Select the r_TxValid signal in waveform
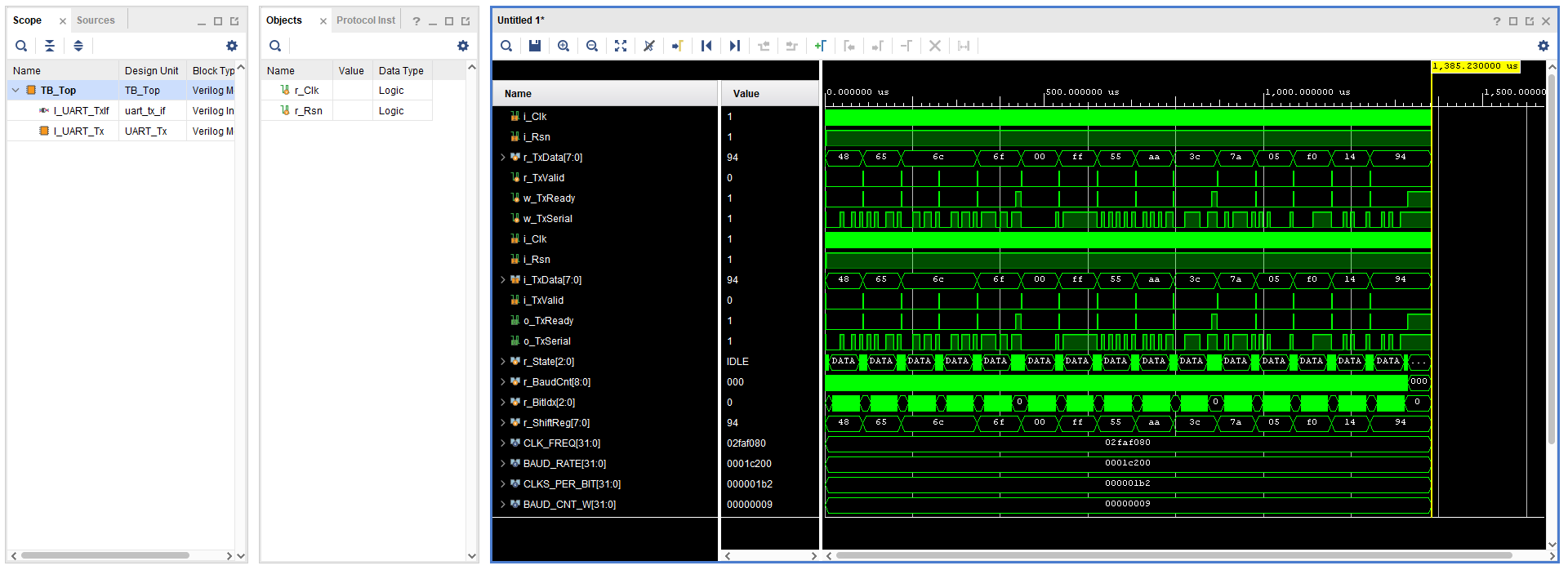1568x570 pixels. coord(544,178)
